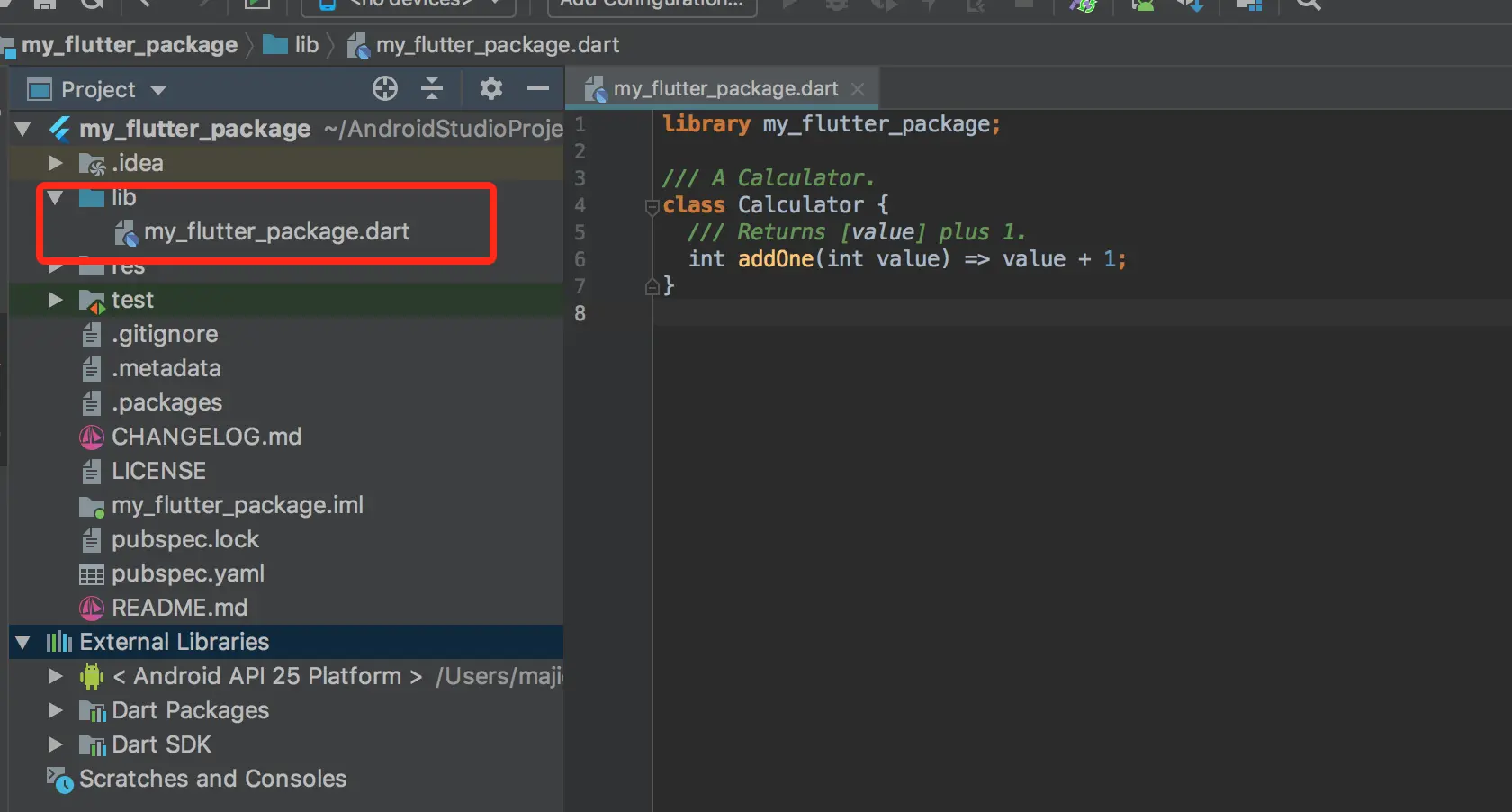Toggle the fold marker at line 7
The image size is (1512, 812).
tap(652, 287)
